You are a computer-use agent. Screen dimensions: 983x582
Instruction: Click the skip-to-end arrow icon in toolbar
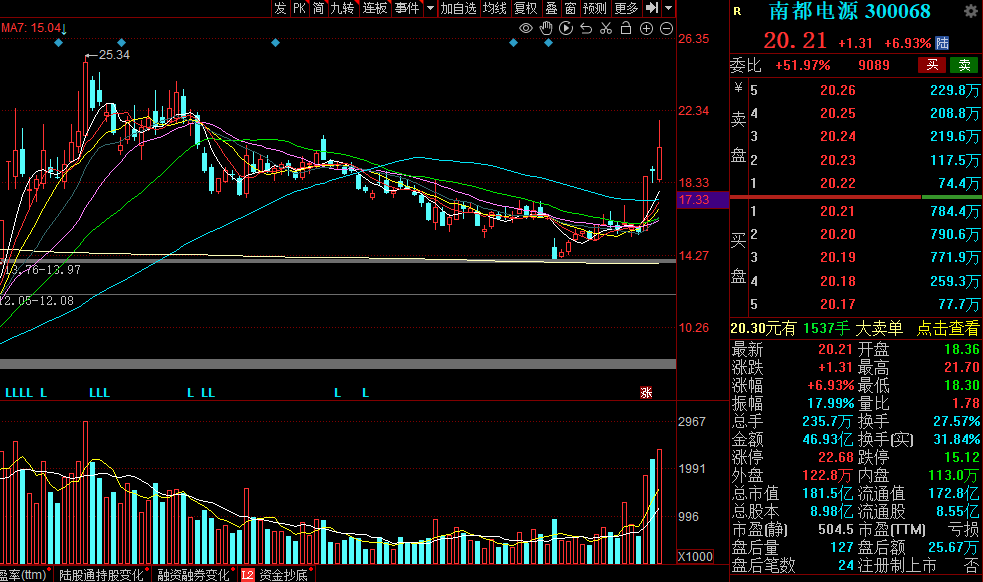pos(652,8)
